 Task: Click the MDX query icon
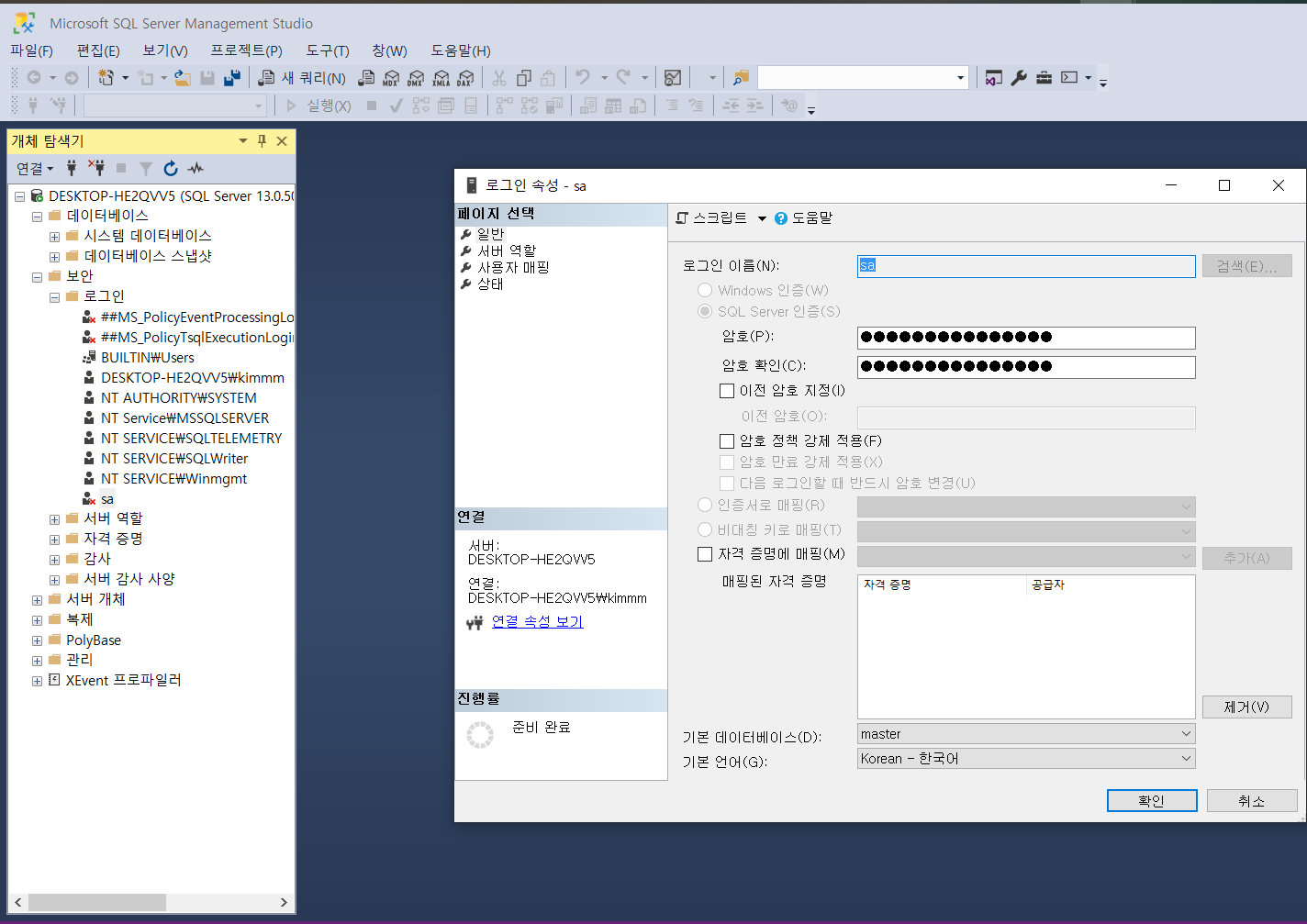pyautogui.click(x=391, y=78)
